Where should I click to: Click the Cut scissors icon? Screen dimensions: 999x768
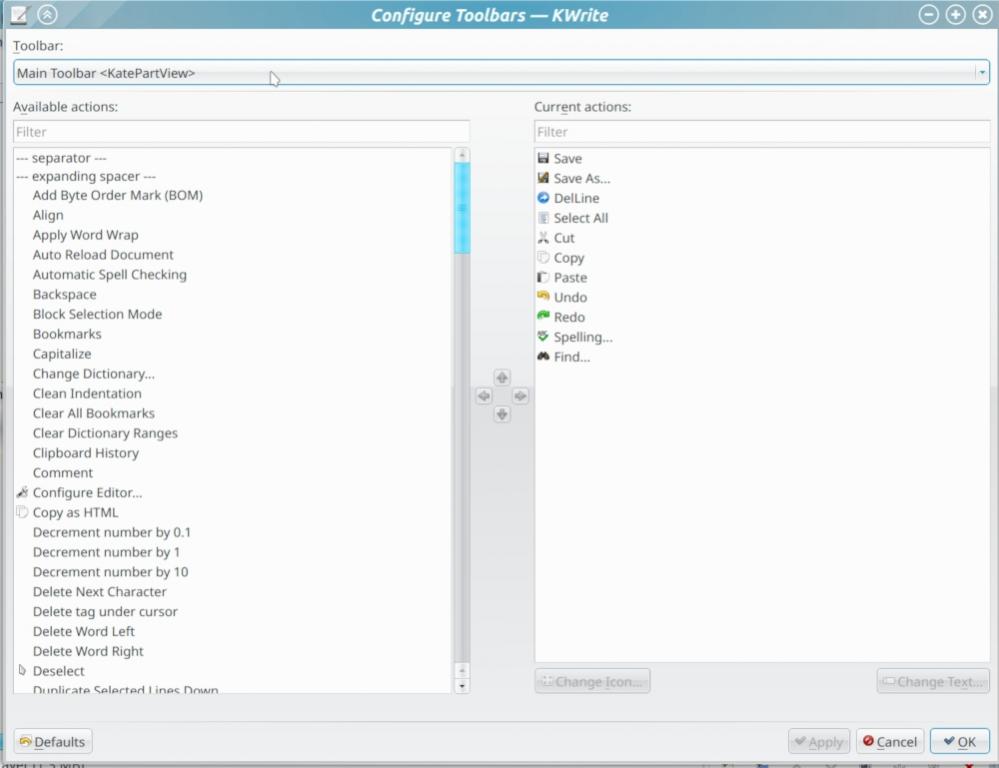pos(543,238)
